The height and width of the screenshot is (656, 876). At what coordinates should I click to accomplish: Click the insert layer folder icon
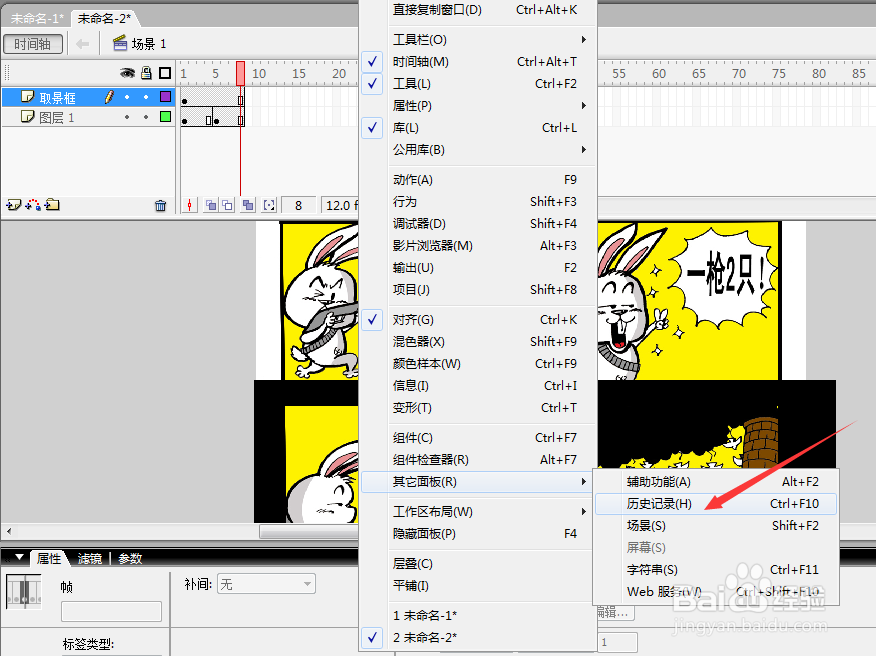[x=53, y=205]
